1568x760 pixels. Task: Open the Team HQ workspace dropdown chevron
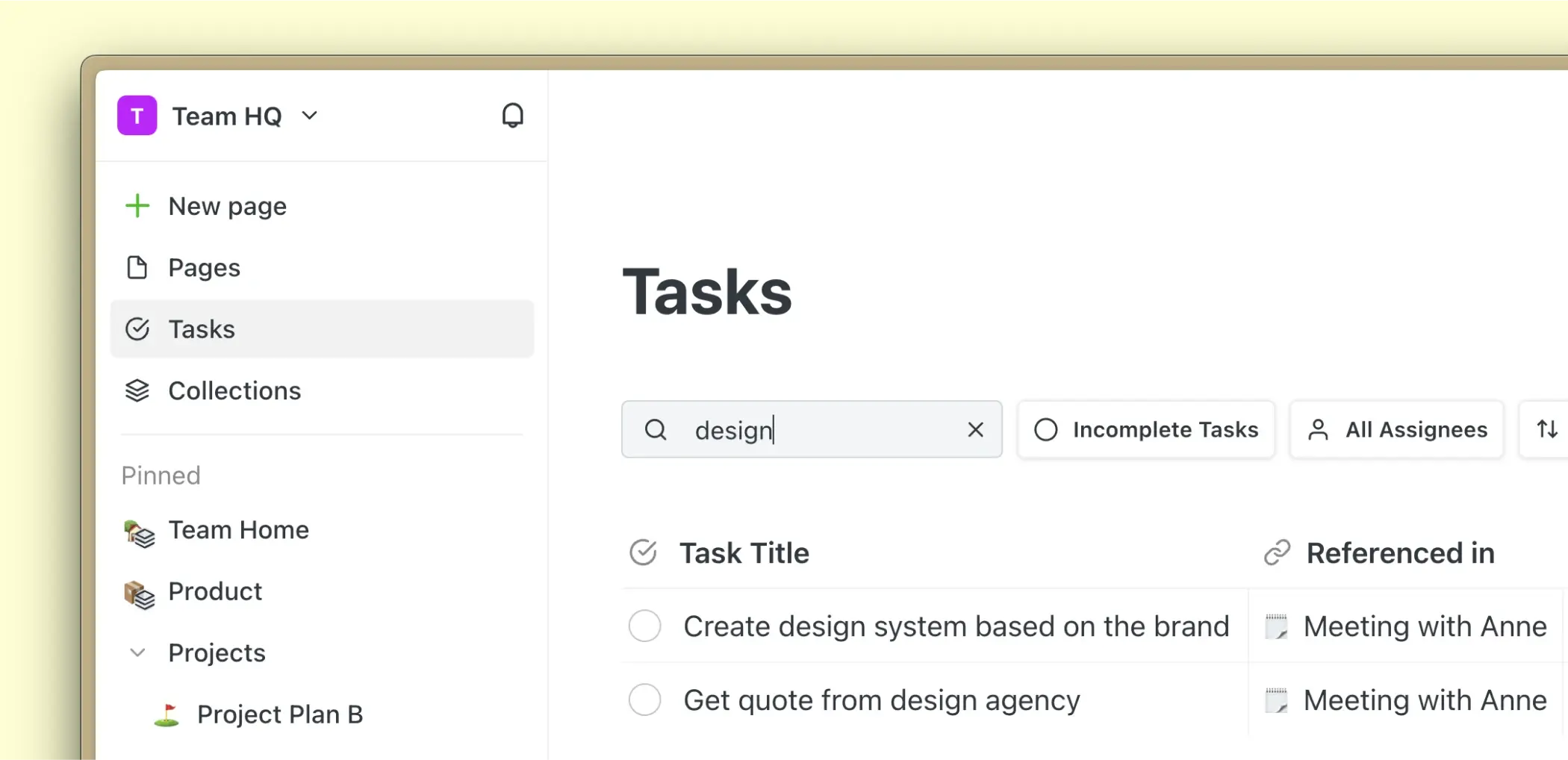310,116
